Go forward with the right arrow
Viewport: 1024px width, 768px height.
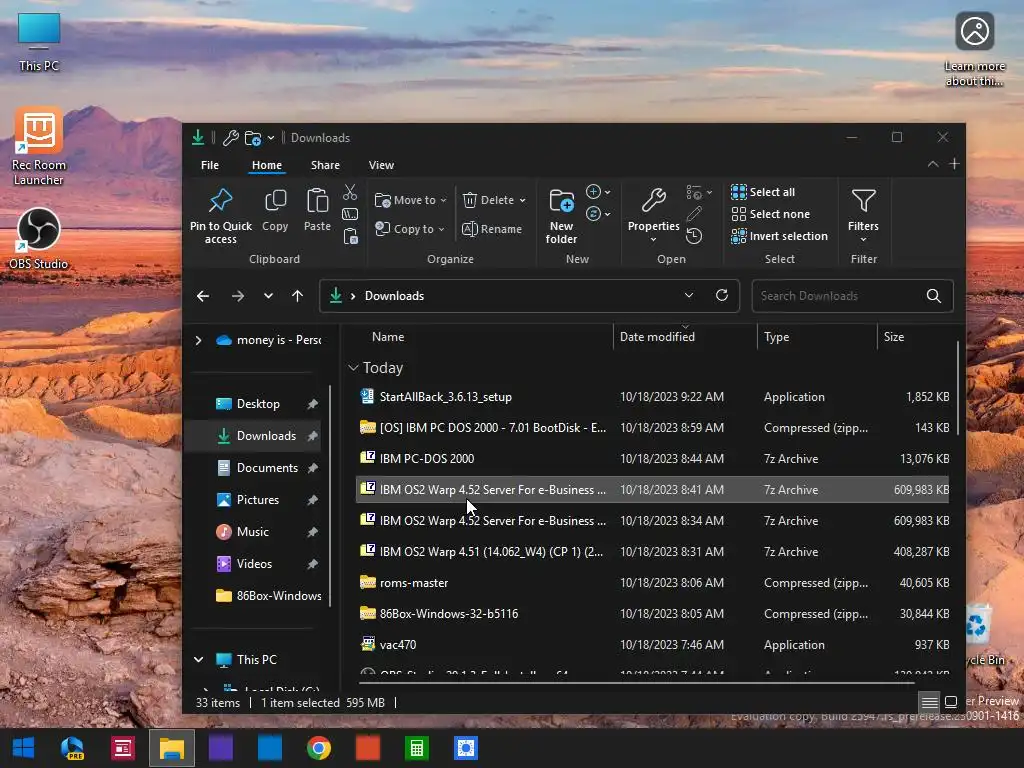238,296
